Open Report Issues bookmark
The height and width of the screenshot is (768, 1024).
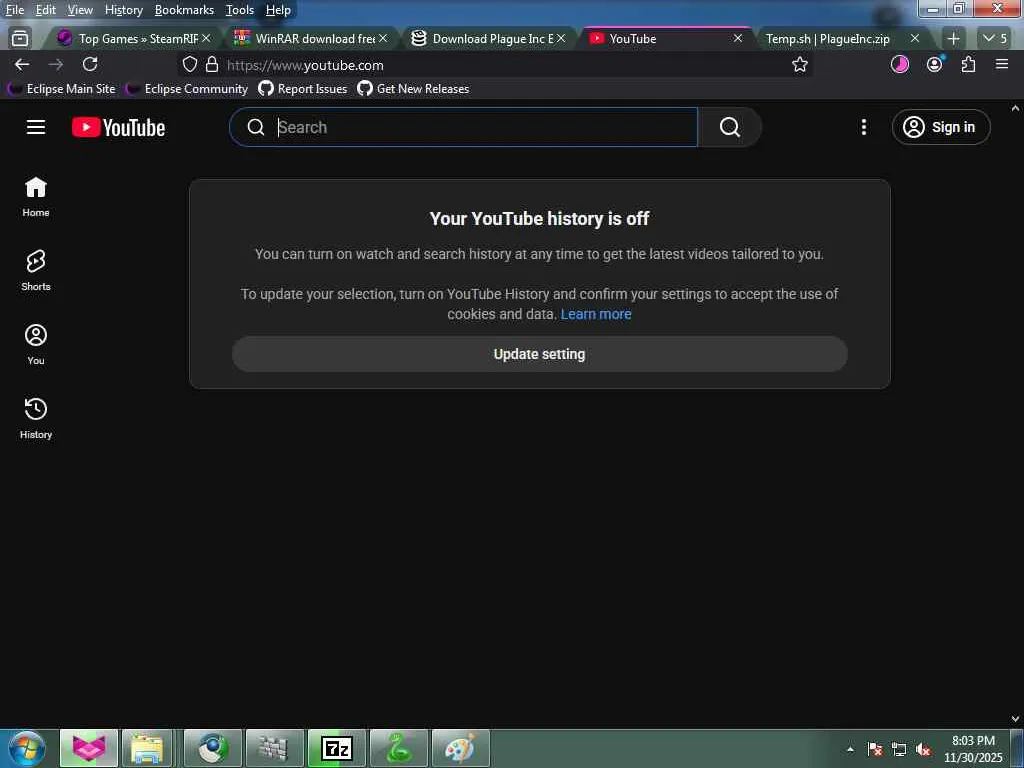[x=303, y=89]
